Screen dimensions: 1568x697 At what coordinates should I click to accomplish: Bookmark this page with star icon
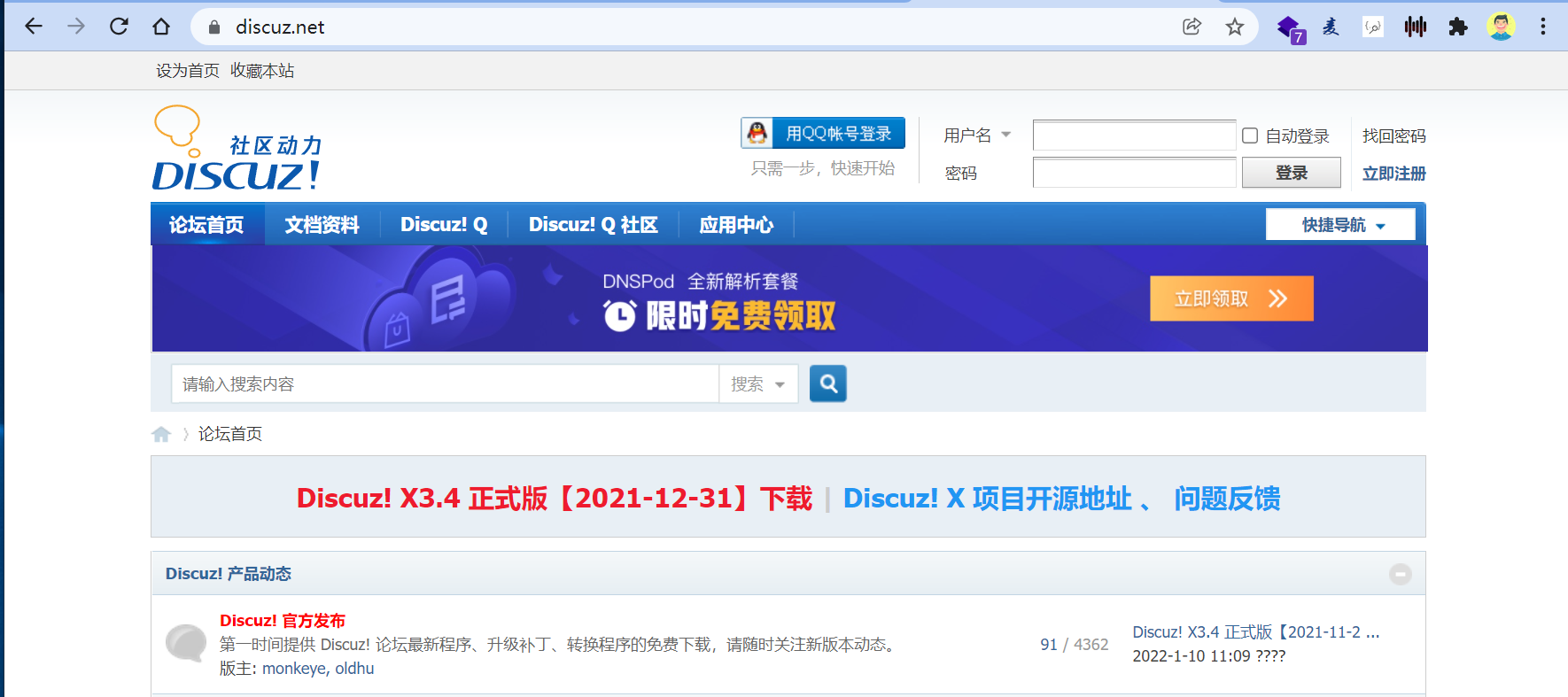coord(1234,27)
